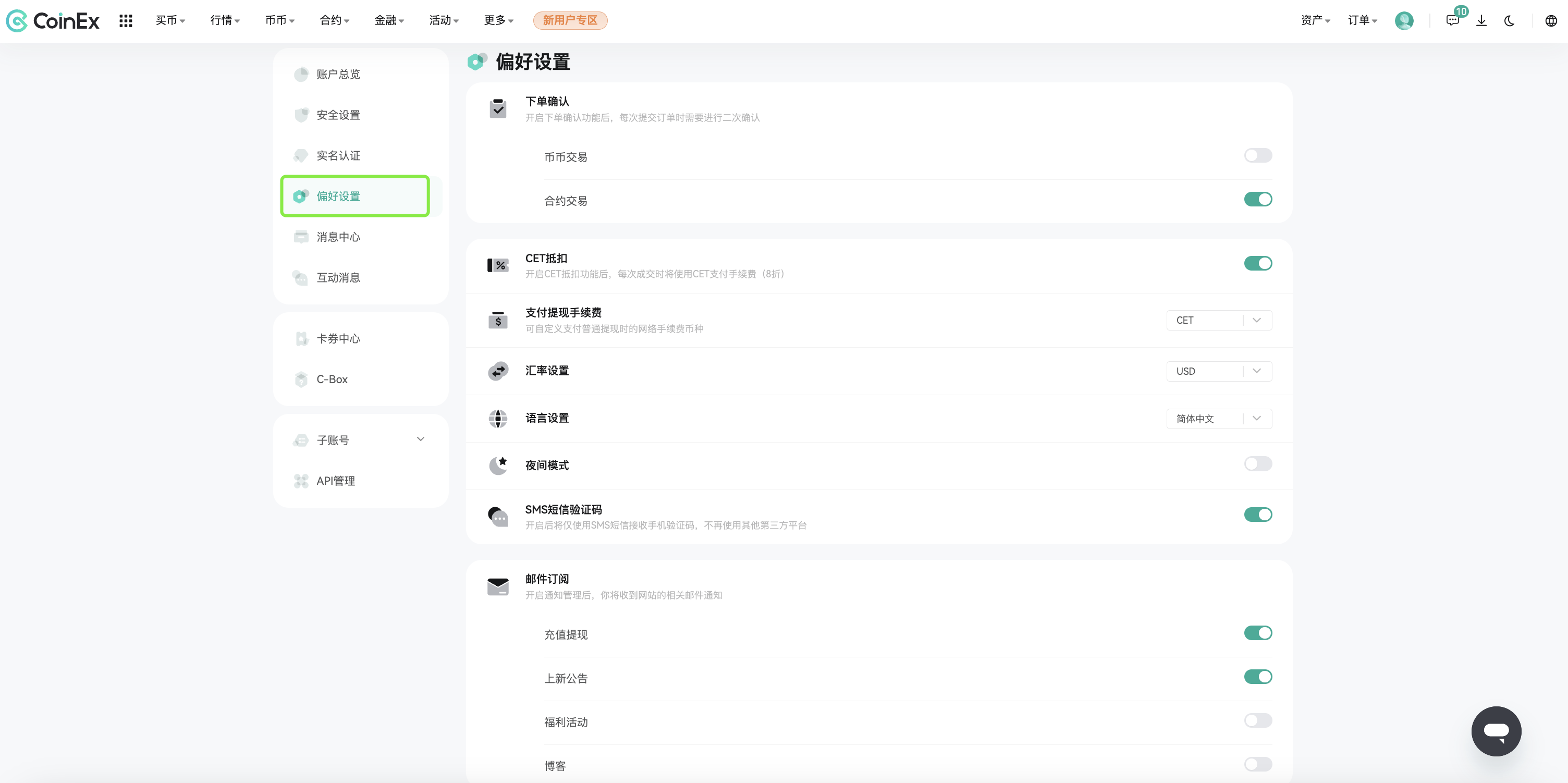Click the 消息中心 sidebar icon
The width and height of the screenshot is (1568, 783).
click(301, 237)
